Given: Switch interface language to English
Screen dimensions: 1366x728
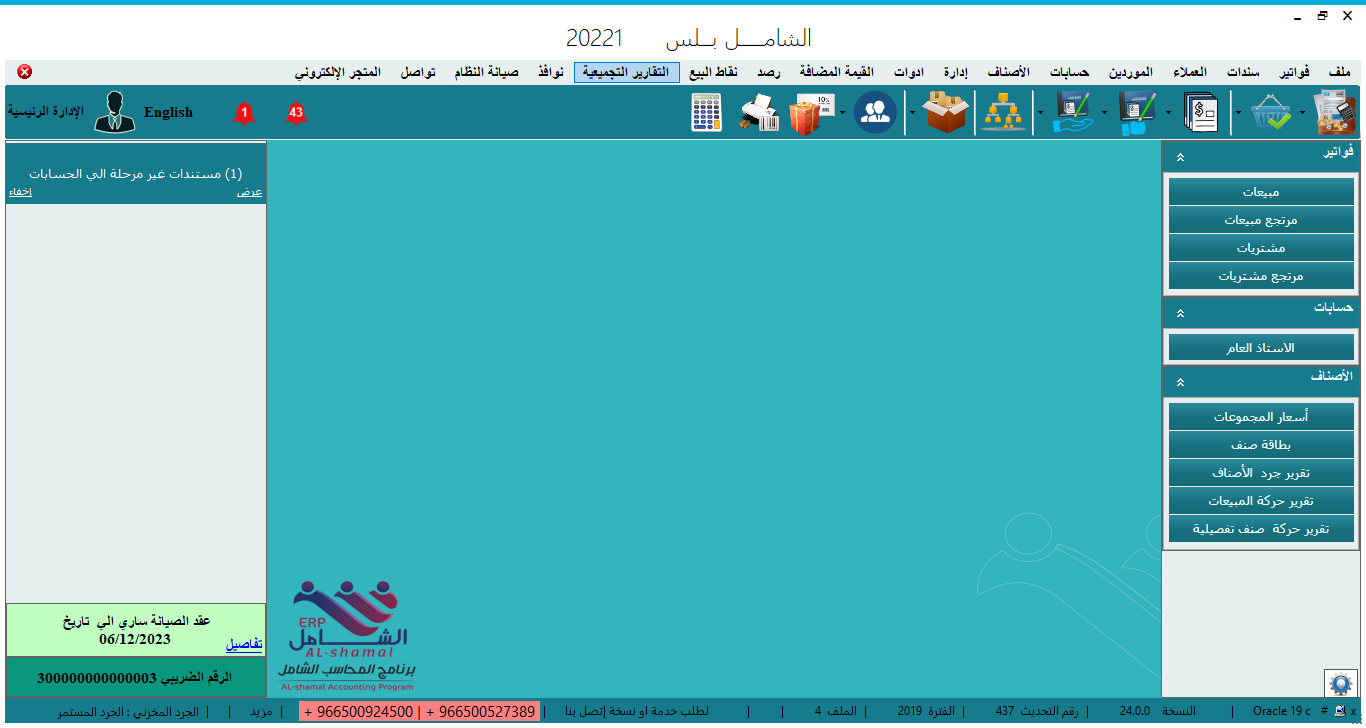Looking at the screenshot, I should [x=168, y=113].
